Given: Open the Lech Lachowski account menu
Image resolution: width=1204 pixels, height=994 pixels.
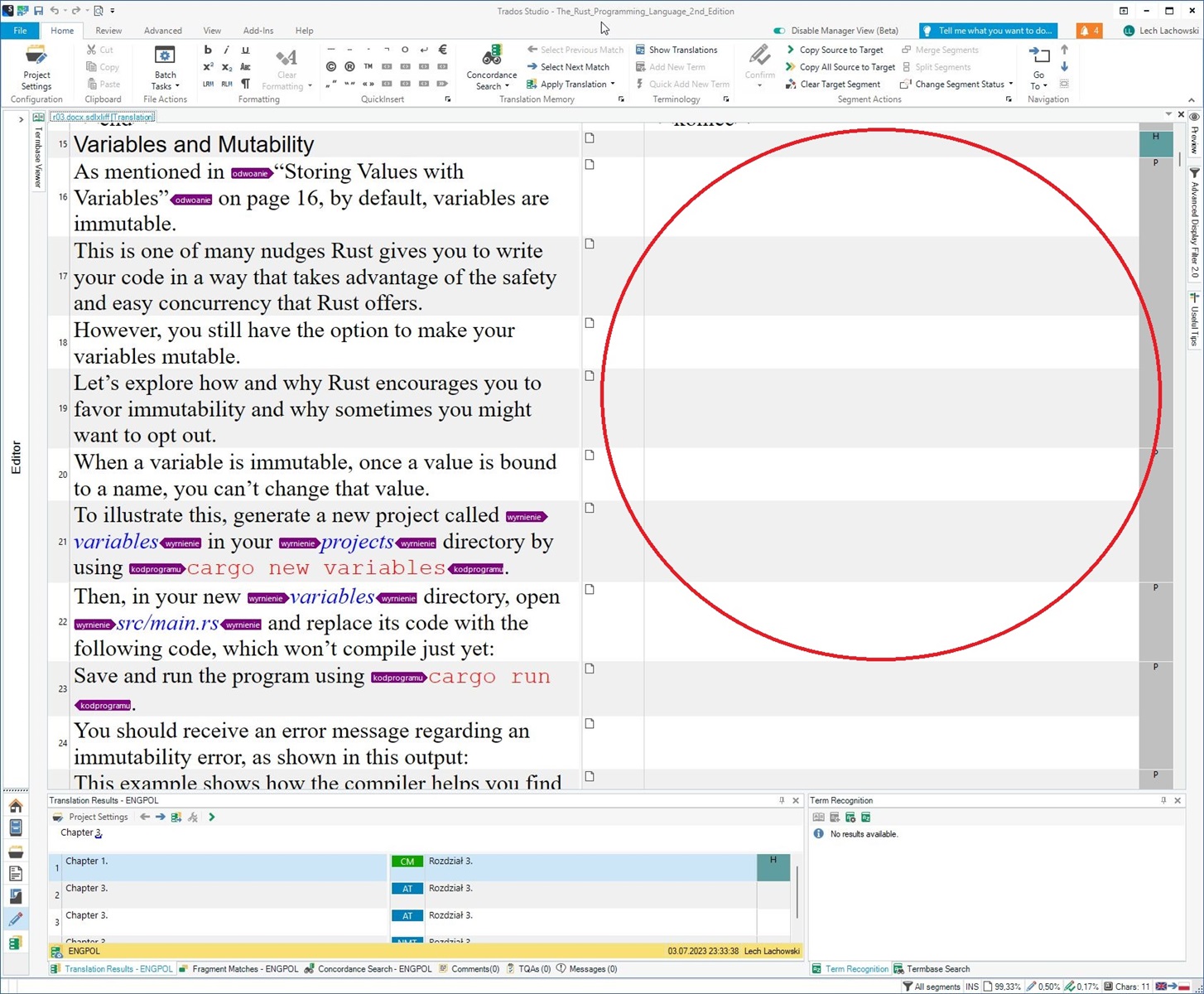Looking at the screenshot, I should 1161,31.
